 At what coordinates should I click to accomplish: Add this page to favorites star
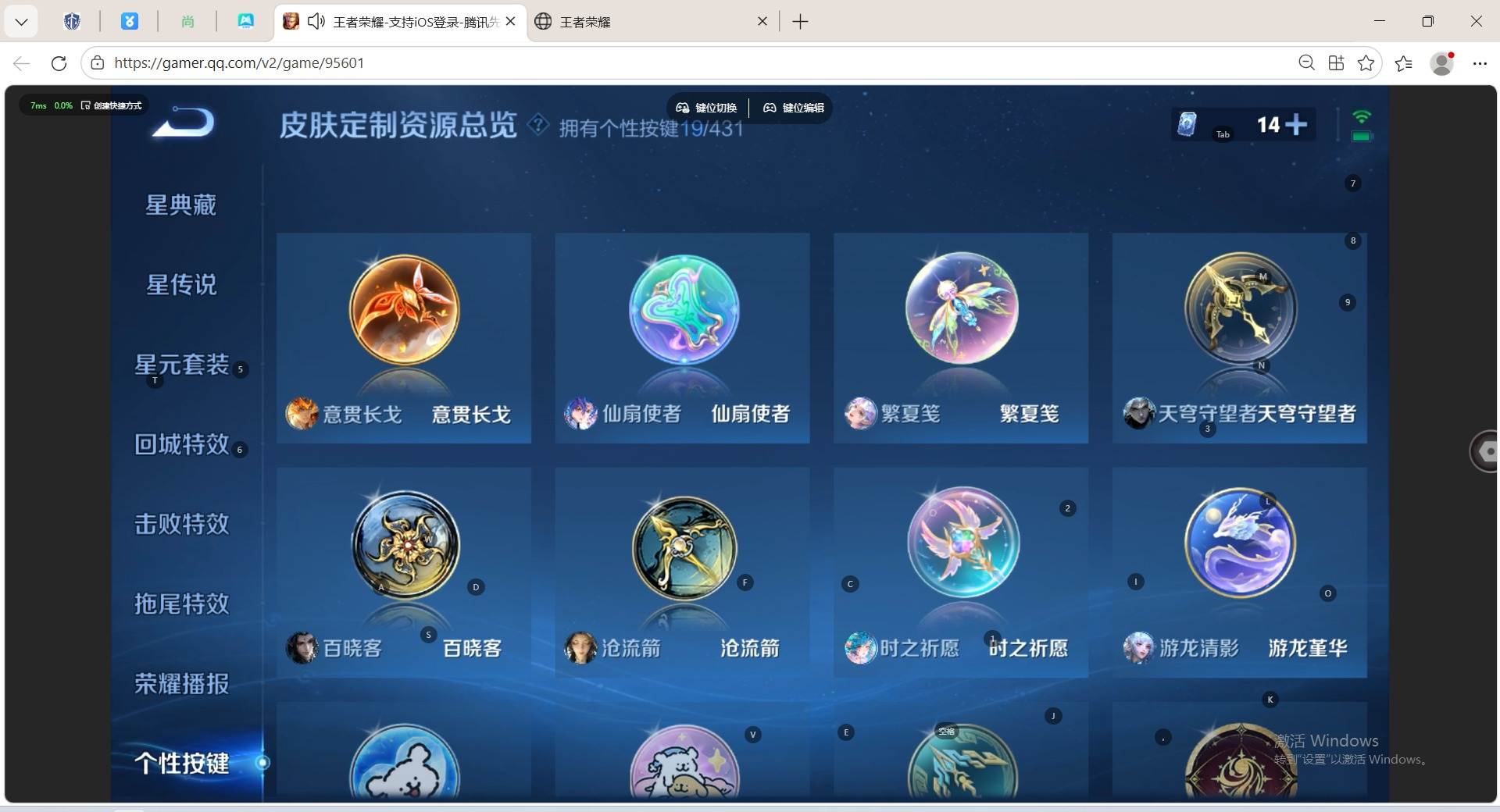click(x=1366, y=63)
